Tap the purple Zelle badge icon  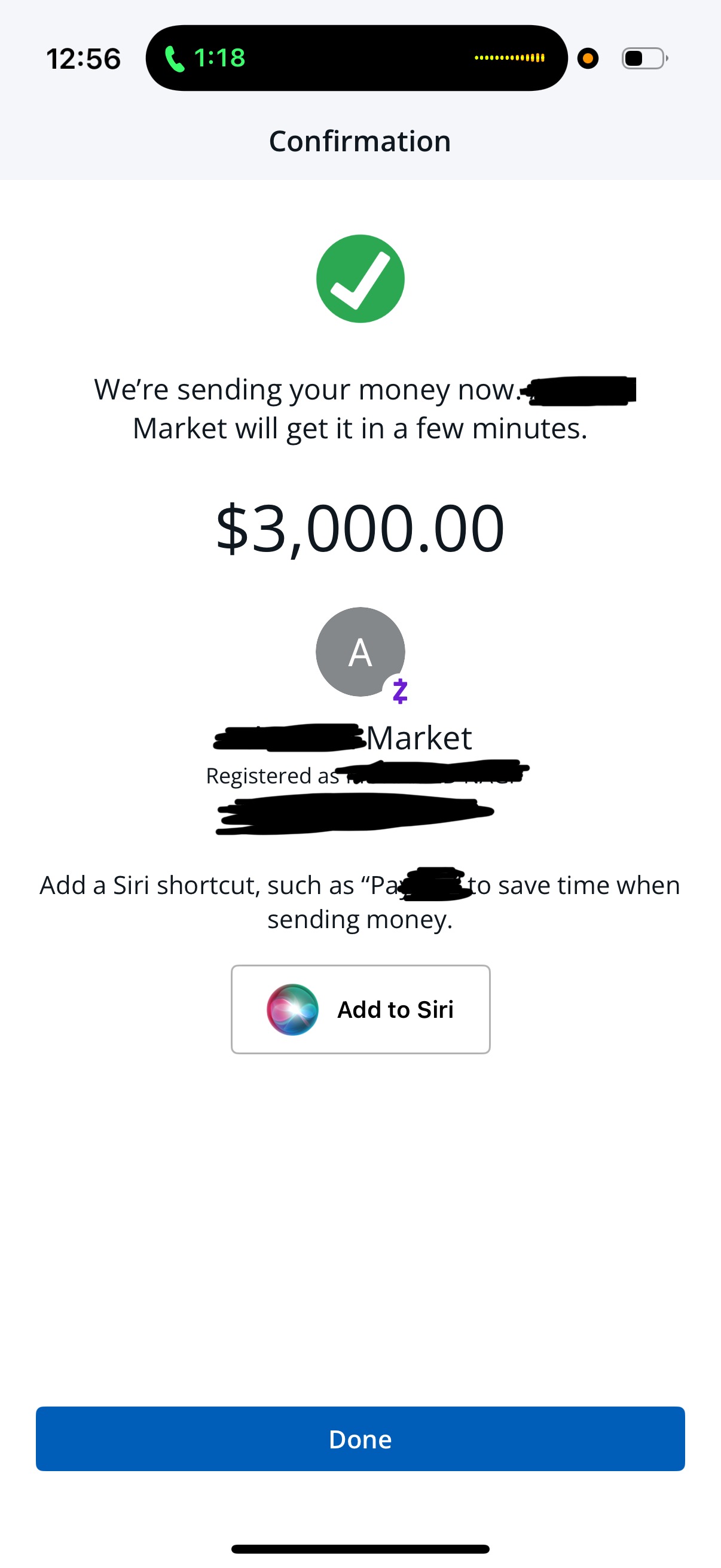[x=400, y=691]
